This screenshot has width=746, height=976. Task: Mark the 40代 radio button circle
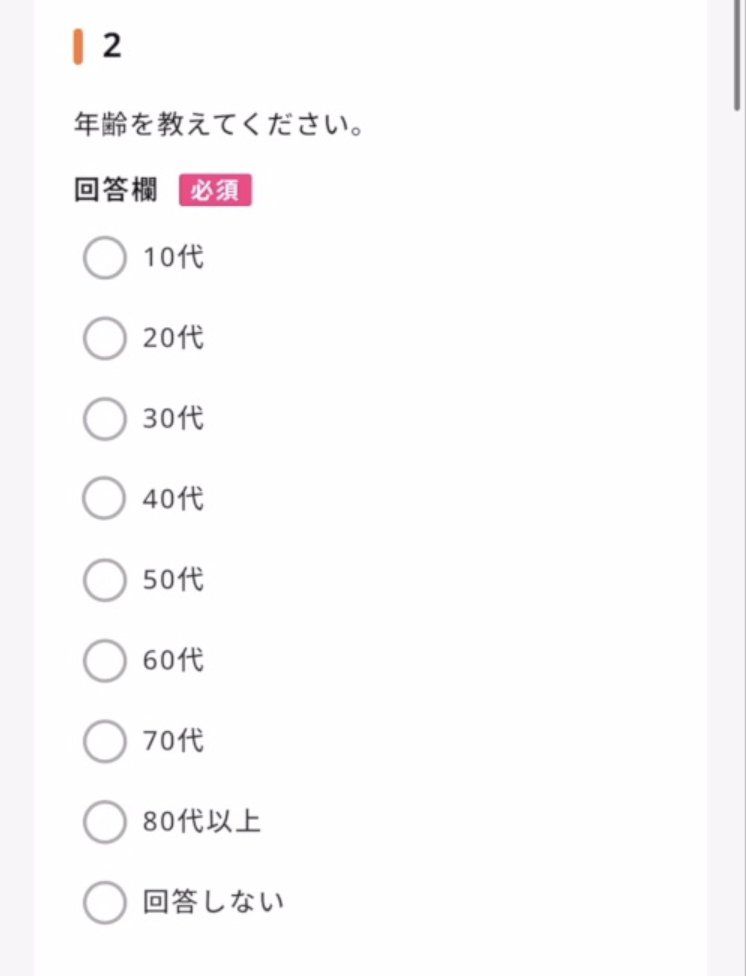click(105, 499)
